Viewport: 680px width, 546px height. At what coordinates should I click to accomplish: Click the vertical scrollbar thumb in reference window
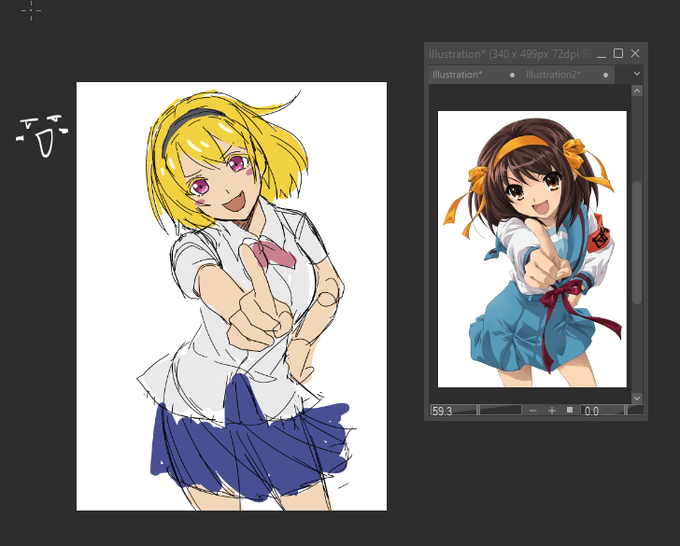[637, 242]
